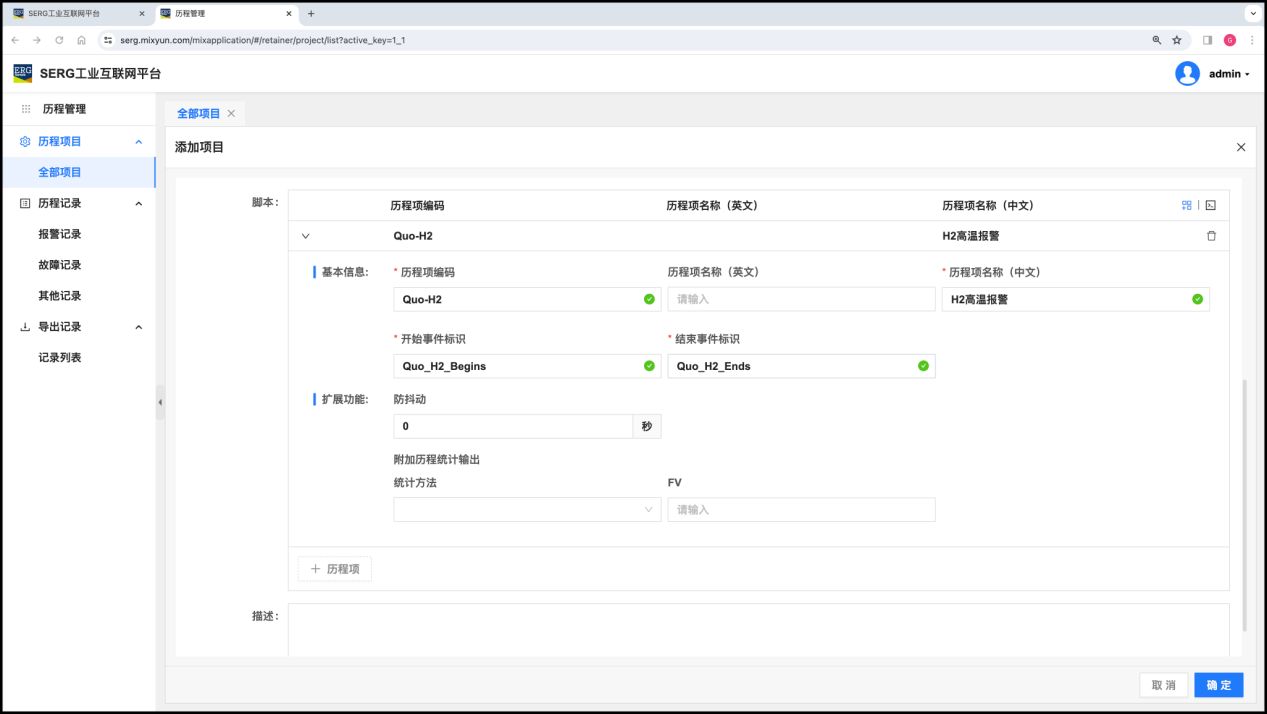Open the 统计方法 dropdown

click(x=527, y=509)
